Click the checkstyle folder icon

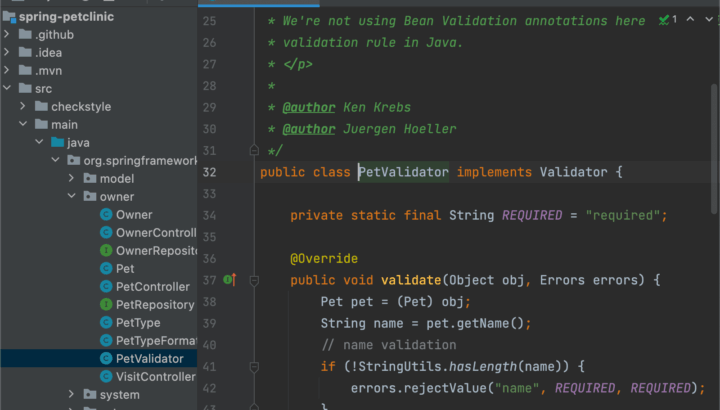tap(41, 107)
